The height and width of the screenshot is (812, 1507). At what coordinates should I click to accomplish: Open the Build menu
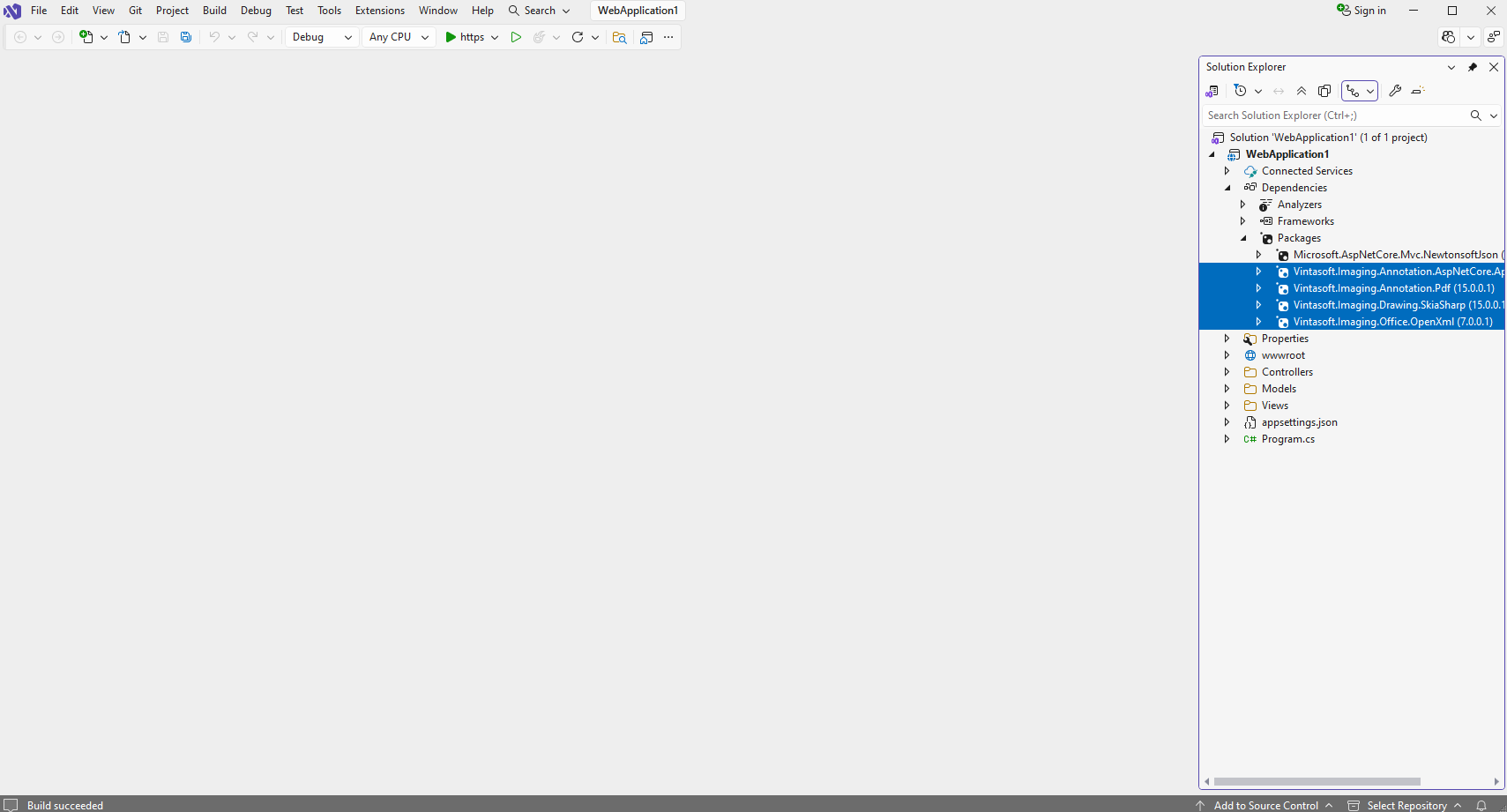pyautogui.click(x=214, y=11)
